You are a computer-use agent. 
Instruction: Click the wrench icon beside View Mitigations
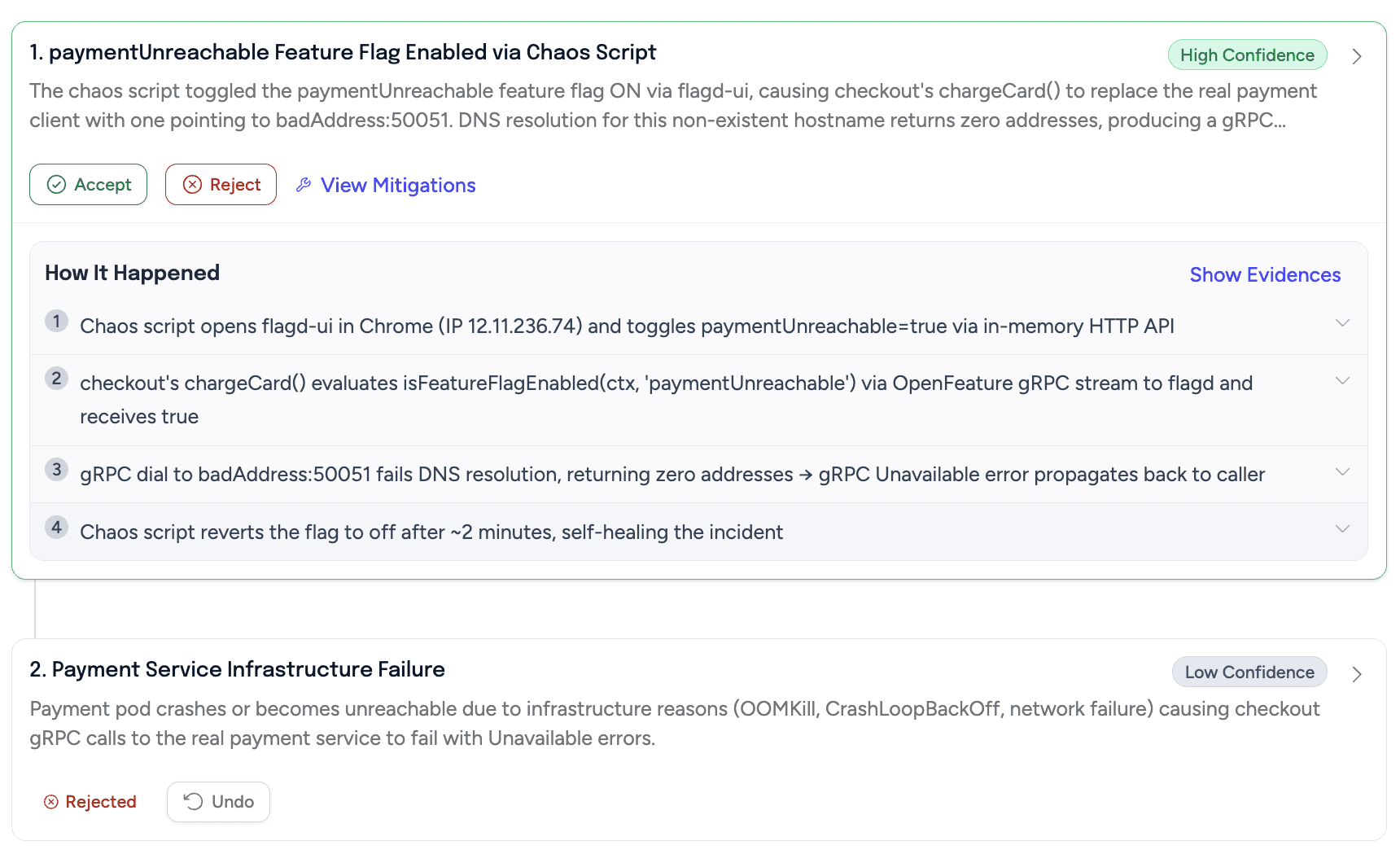(x=304, y=185)
